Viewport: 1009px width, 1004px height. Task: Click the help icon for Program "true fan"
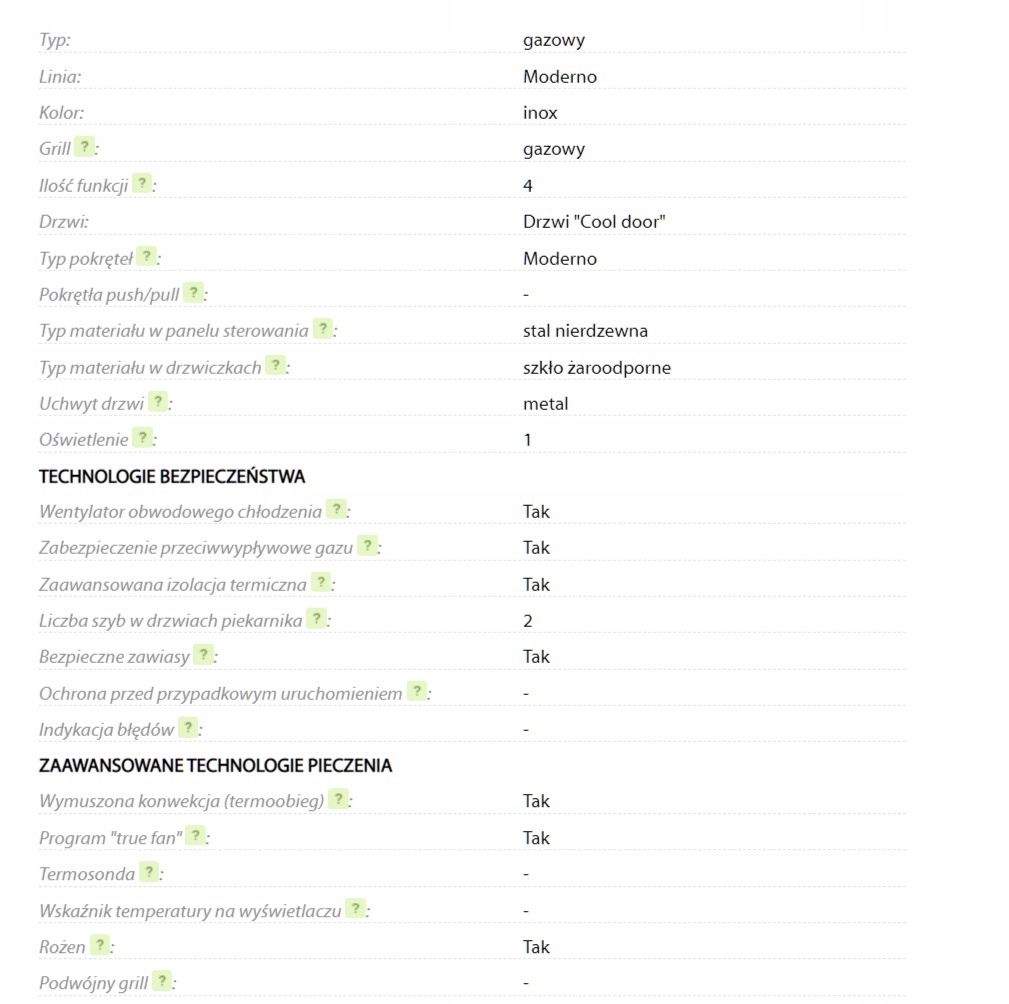[x=195, y=836]
